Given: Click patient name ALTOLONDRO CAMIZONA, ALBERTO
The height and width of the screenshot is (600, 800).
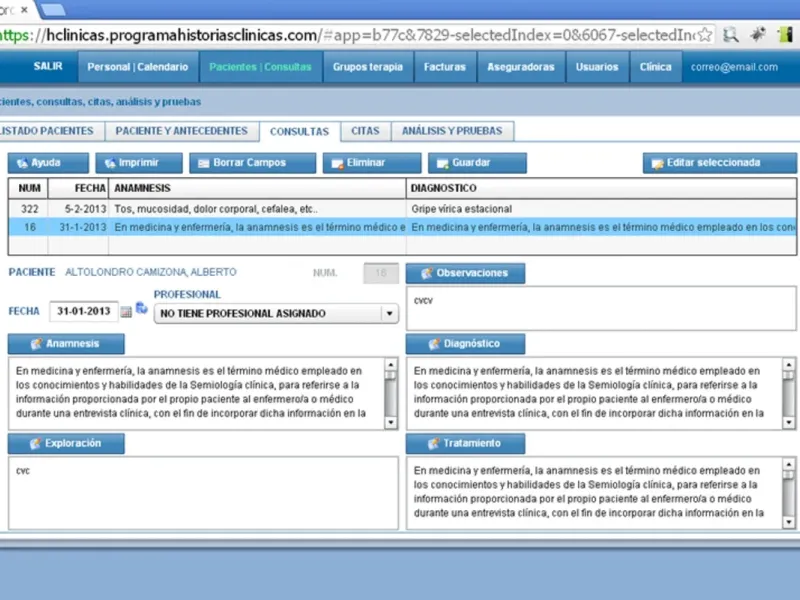Looking at the screenshot, I should [151, 272].
